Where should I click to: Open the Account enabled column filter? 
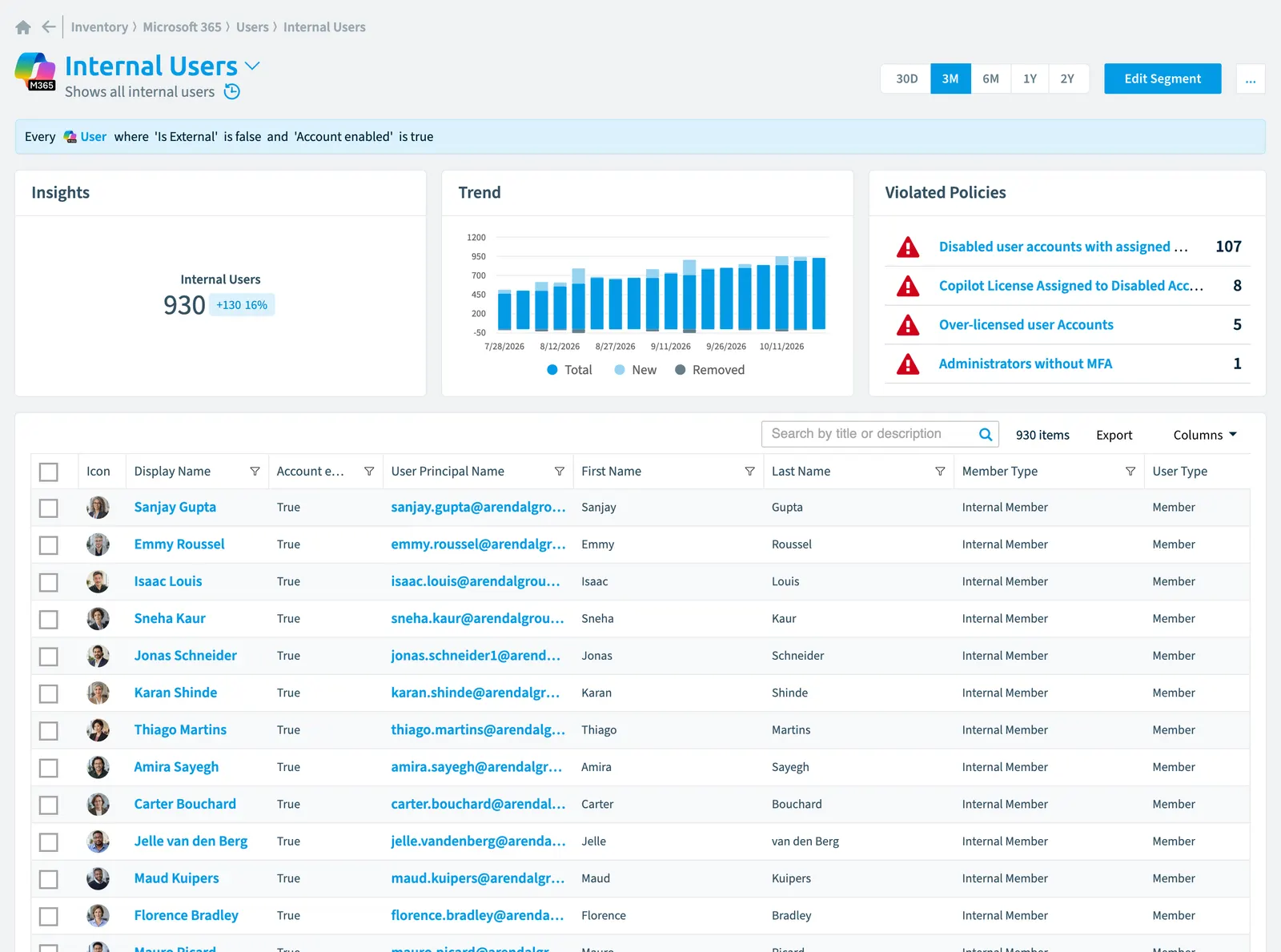click(x=369, y=472)
